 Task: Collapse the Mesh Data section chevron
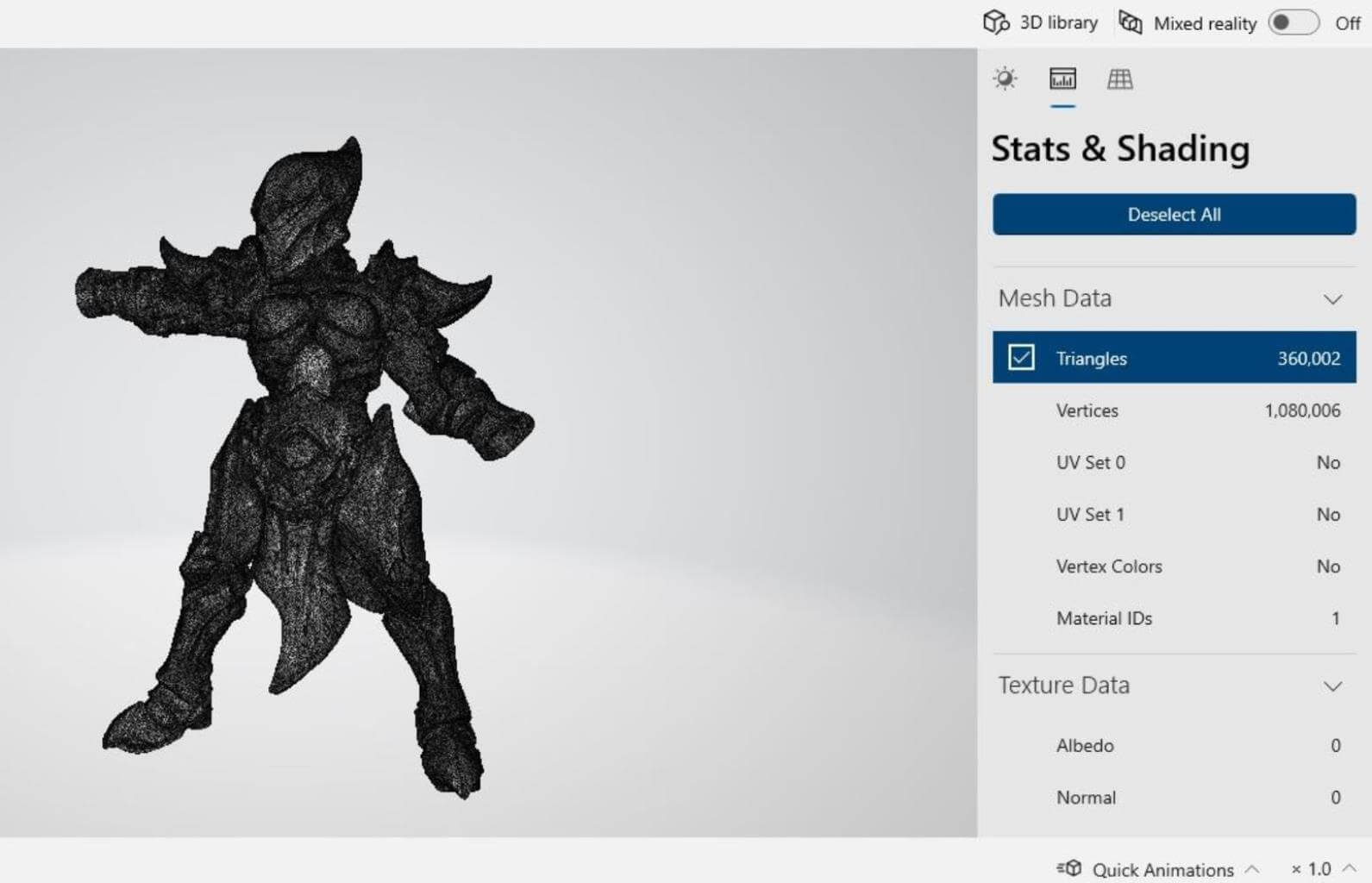(x=1332, y=299)
